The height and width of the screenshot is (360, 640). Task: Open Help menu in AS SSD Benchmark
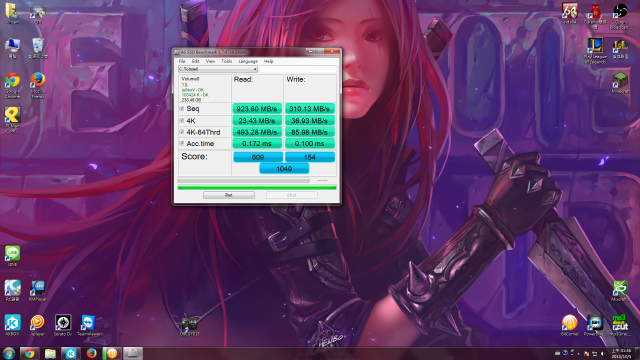click(x=269, y=61)
